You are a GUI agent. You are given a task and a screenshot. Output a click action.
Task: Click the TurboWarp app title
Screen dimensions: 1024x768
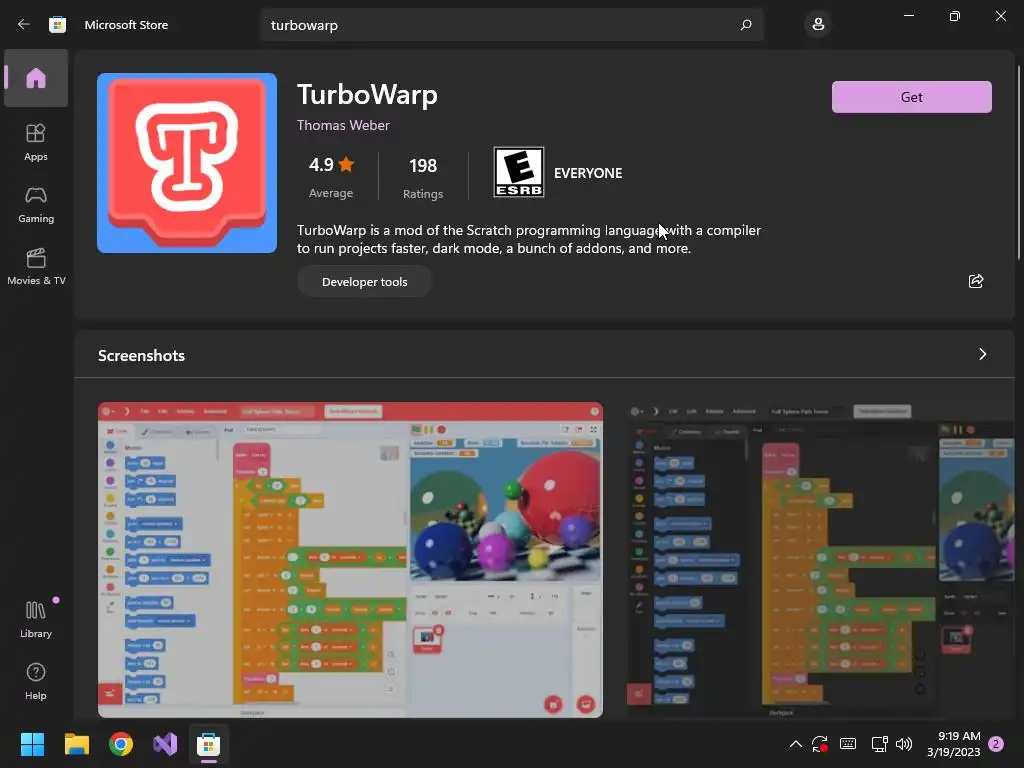click(x=367, y=94)
